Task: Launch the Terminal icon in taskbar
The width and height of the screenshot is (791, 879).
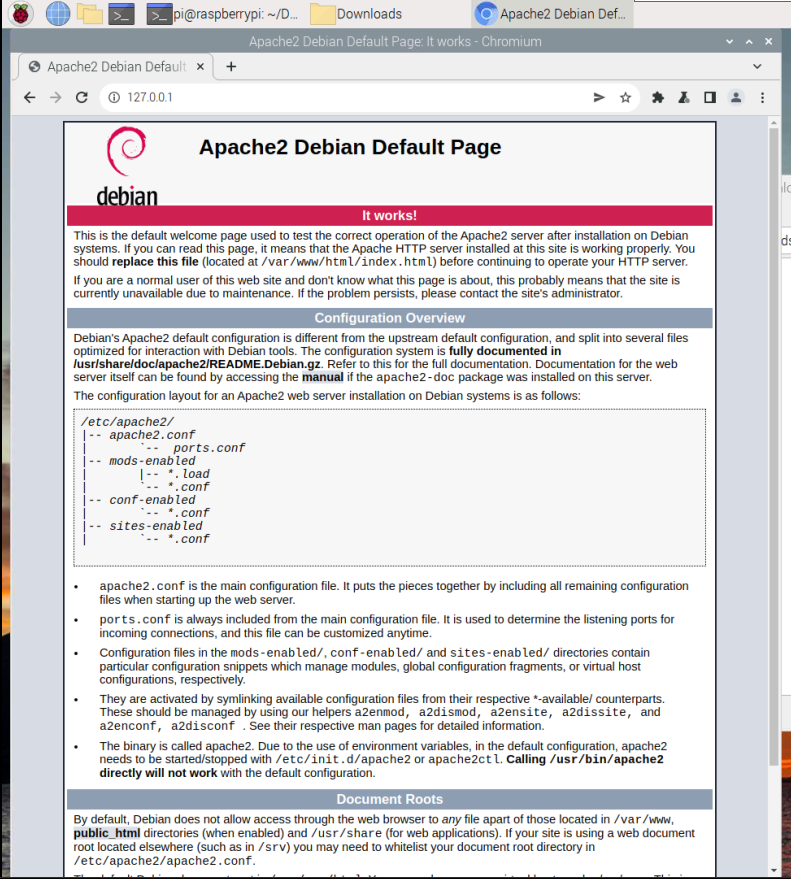Action: pyautogui.click(x=121, y=13)
